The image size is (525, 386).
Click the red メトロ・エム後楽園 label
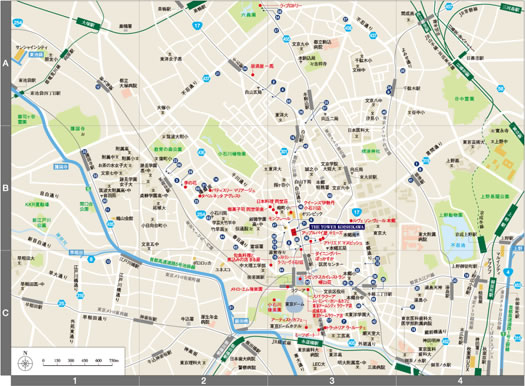246,289
